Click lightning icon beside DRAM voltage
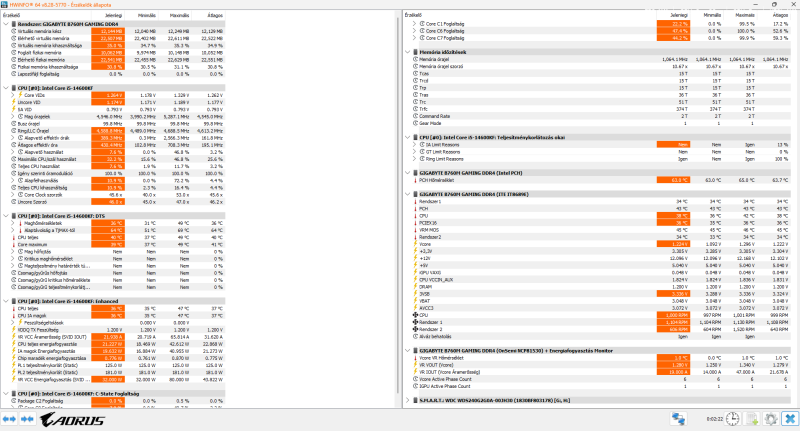 click(415, 287)
